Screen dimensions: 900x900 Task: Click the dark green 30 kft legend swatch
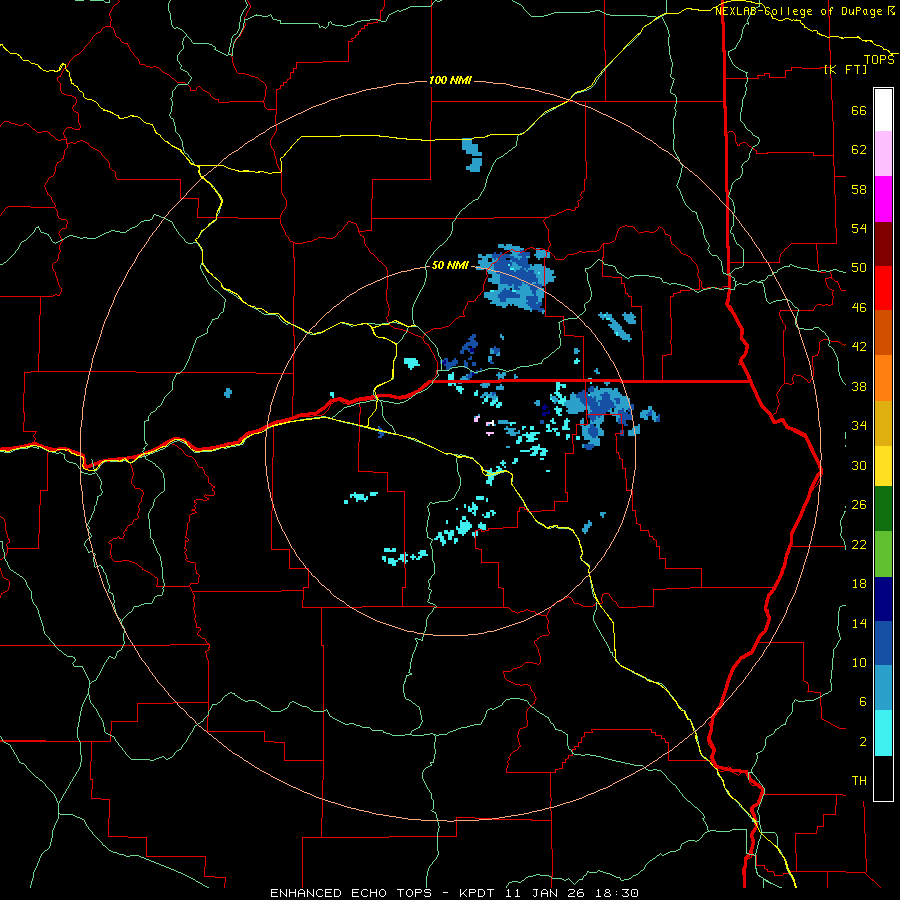click(883, 509)
